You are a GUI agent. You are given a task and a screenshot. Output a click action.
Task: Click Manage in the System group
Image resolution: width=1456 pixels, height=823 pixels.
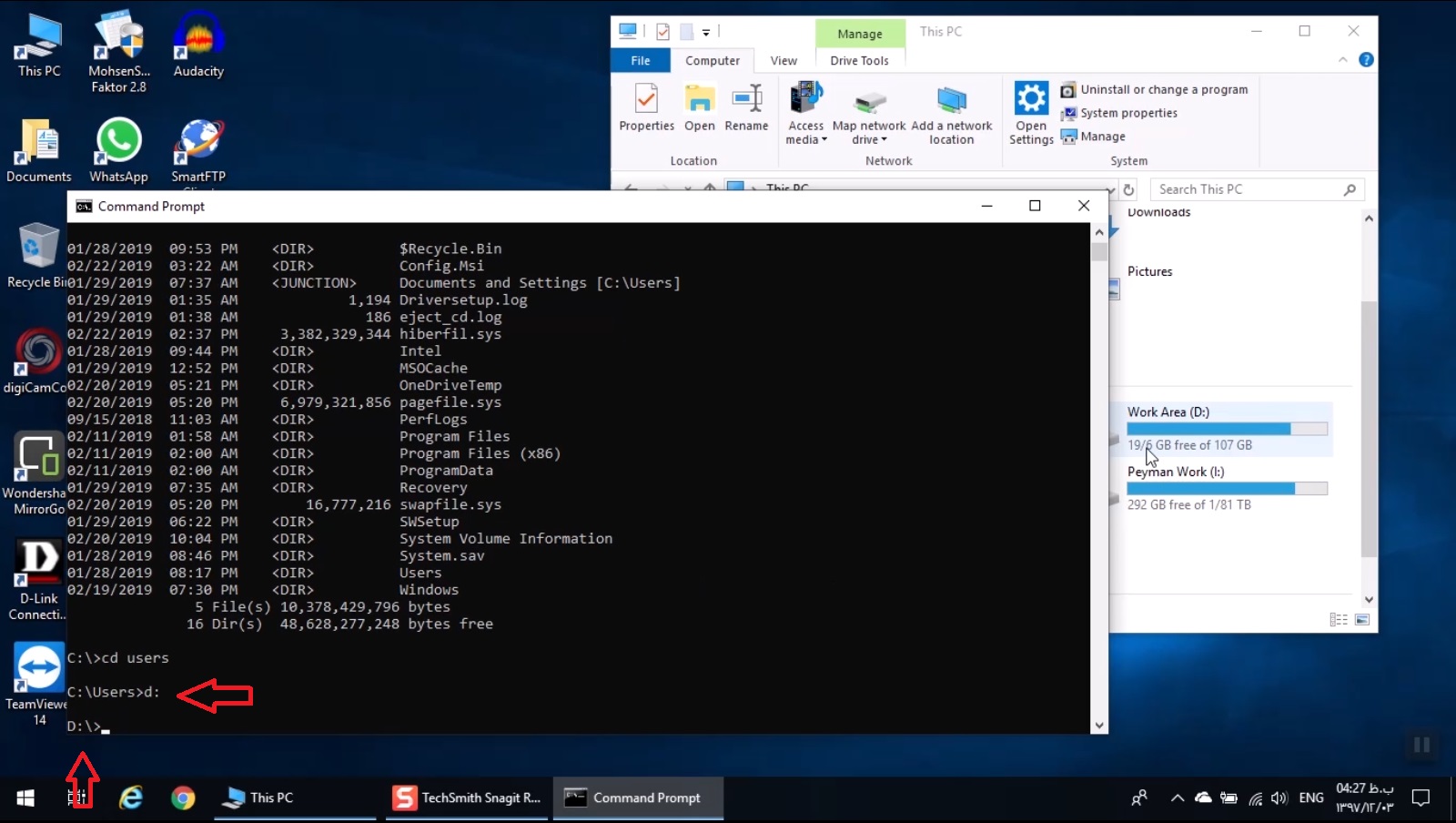1100,136
